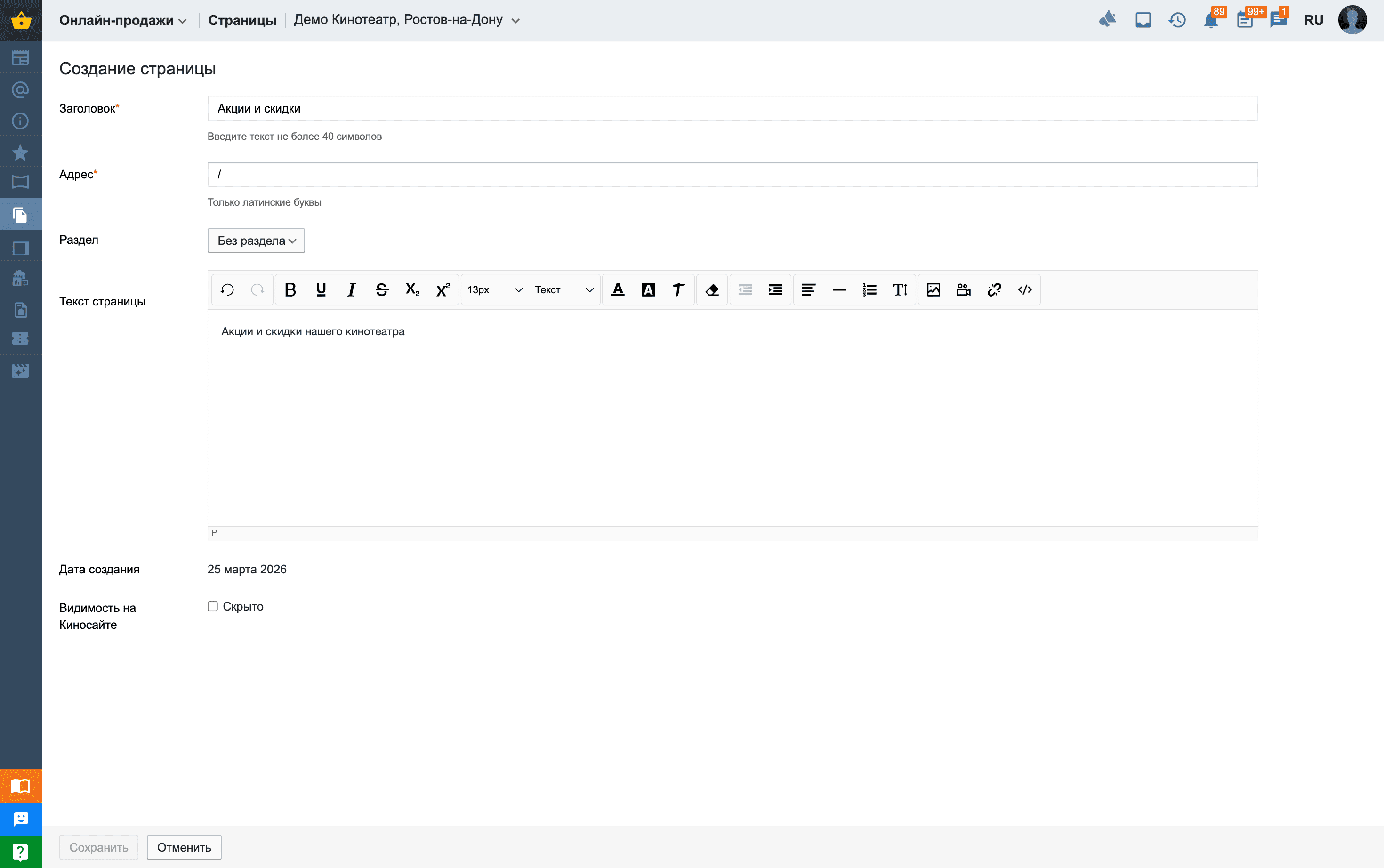Viewport: 1384px width, 868px height.
Task: Open the Без раздела section dropdown
Action: click(x=256, y=241)
